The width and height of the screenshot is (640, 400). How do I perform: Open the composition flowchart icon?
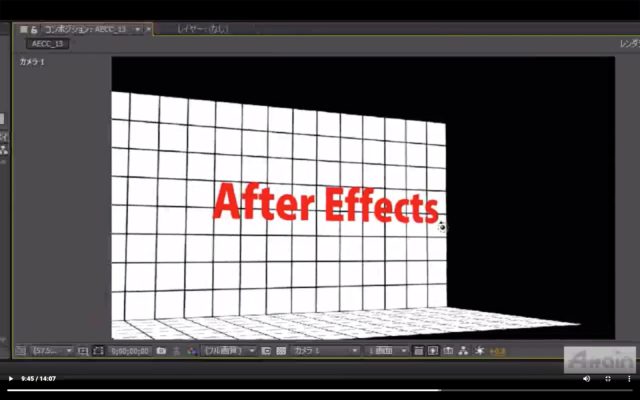pos(463,351)
